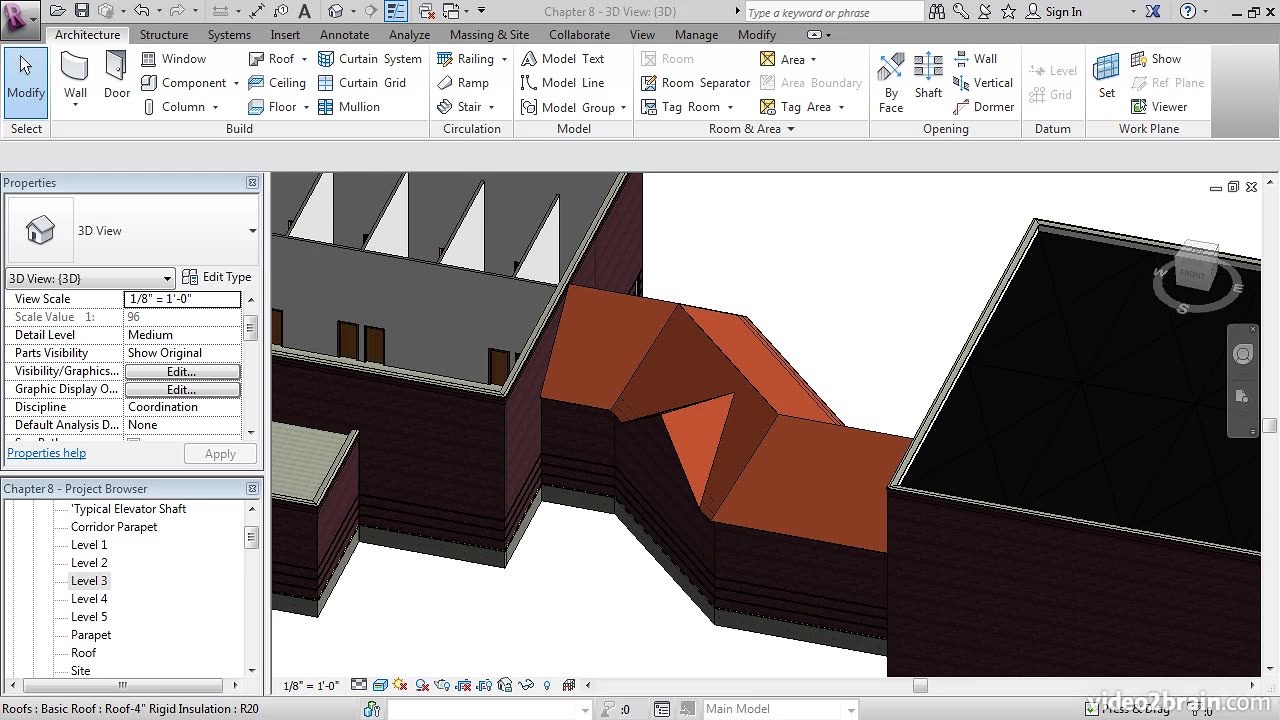Click the Window tool

coord(173,59)
